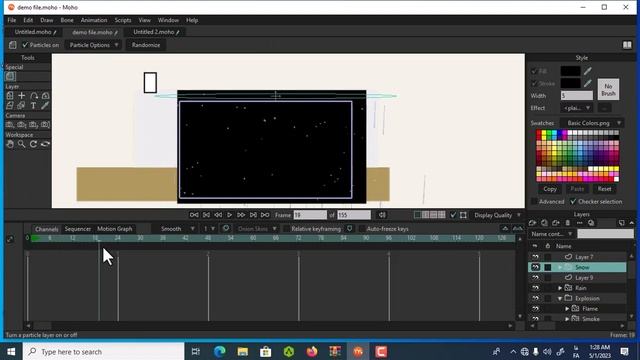This screenshot has width=640, height=360.
Task: Open the Scripts menu
Action: (x=123, y=20)
